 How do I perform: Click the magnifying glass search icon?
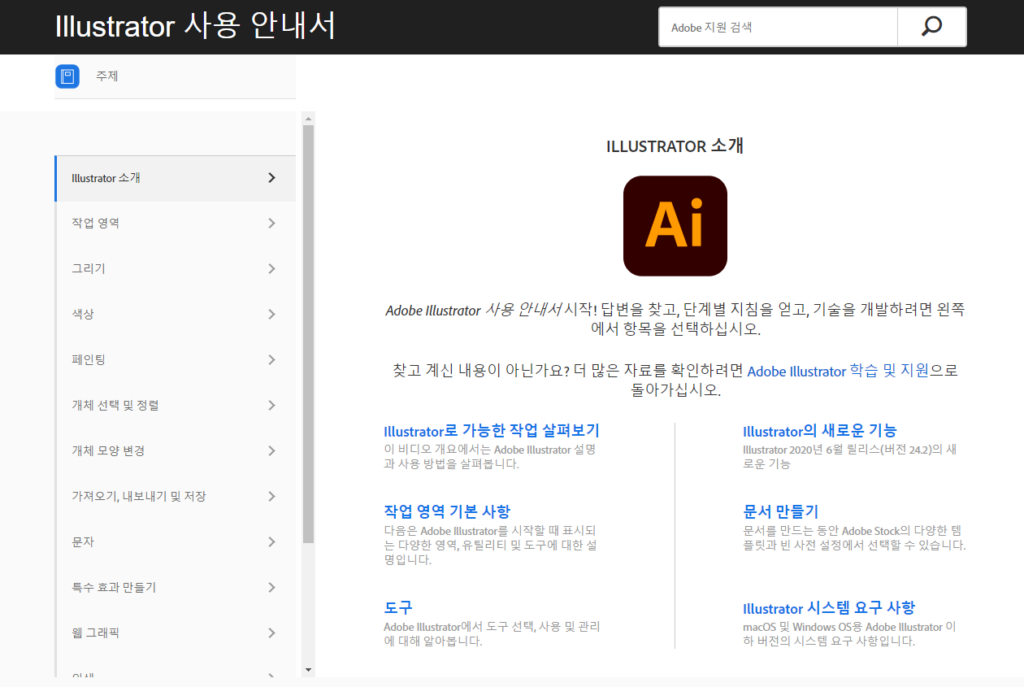click(931, 27)
